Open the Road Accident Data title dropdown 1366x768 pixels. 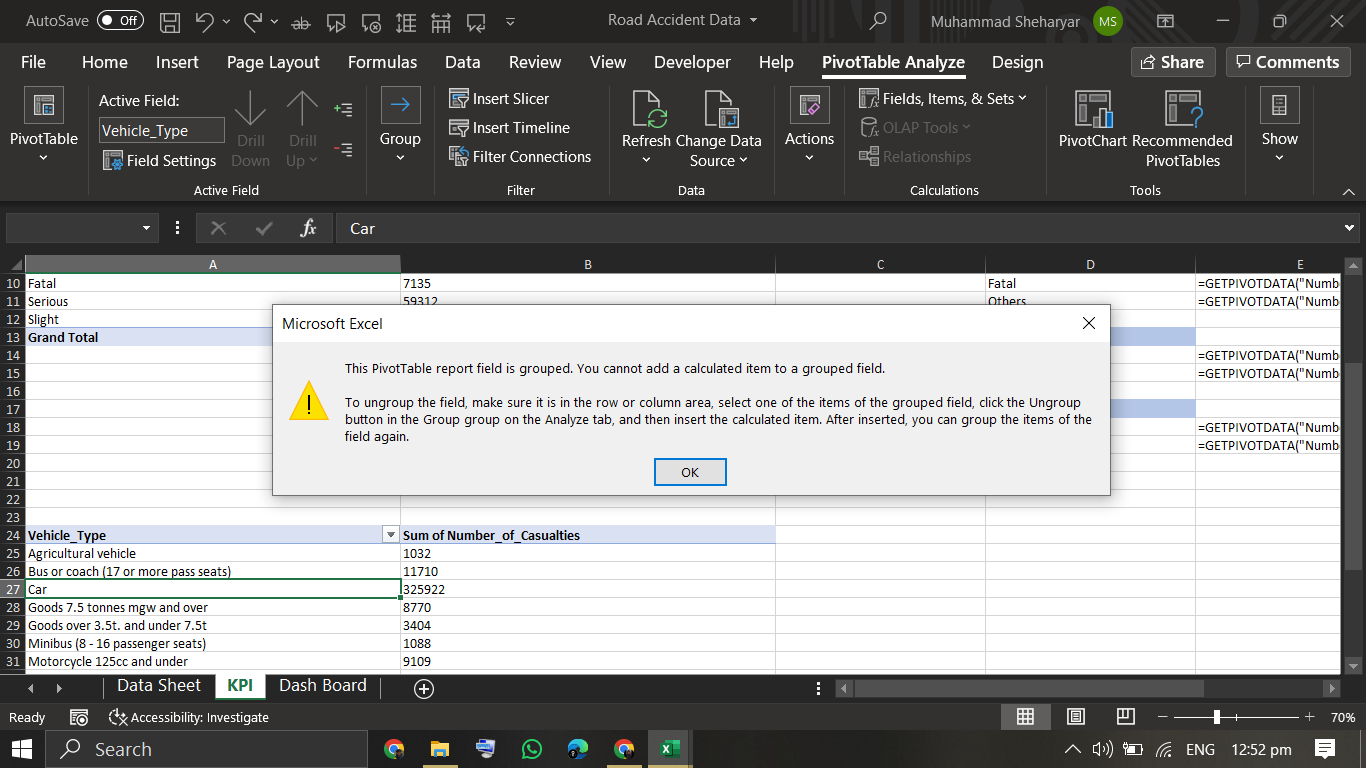click(x=753, y=20)
